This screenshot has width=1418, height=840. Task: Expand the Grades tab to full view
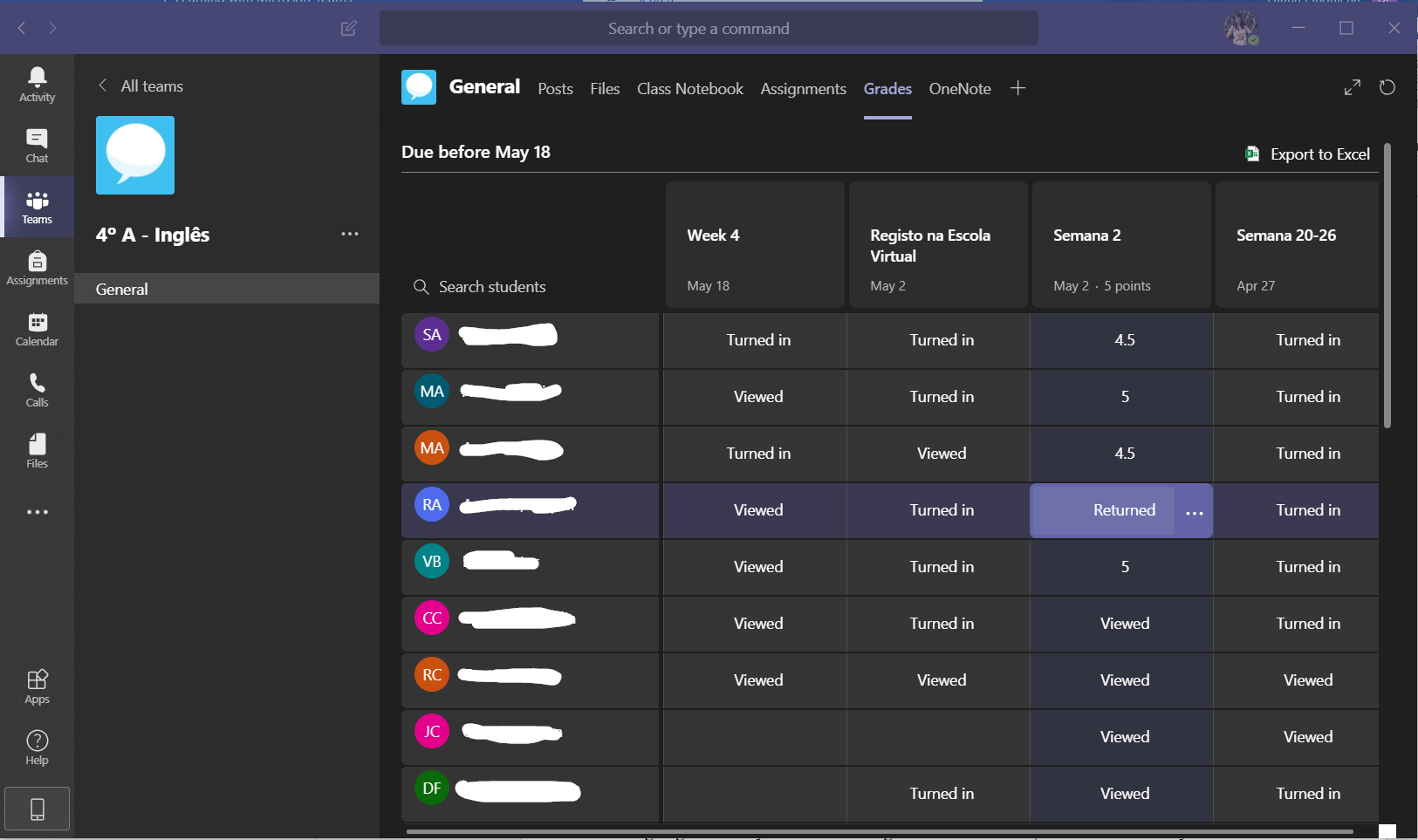[1352, 87]
